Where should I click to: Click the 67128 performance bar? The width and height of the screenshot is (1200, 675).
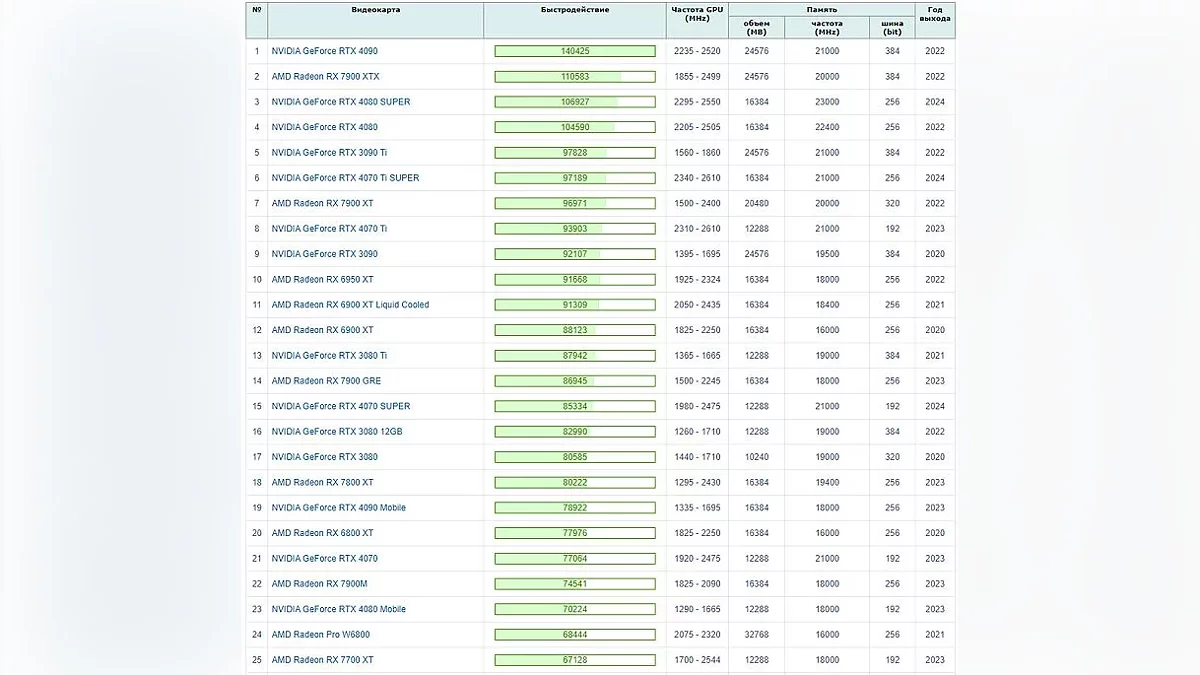[x=575, y=660]
